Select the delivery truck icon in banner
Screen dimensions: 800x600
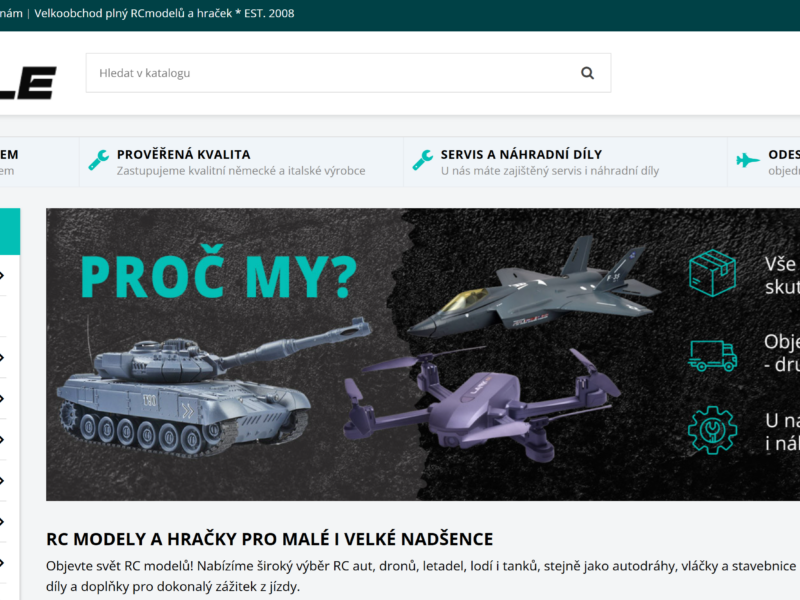click(x=713, y=355)
